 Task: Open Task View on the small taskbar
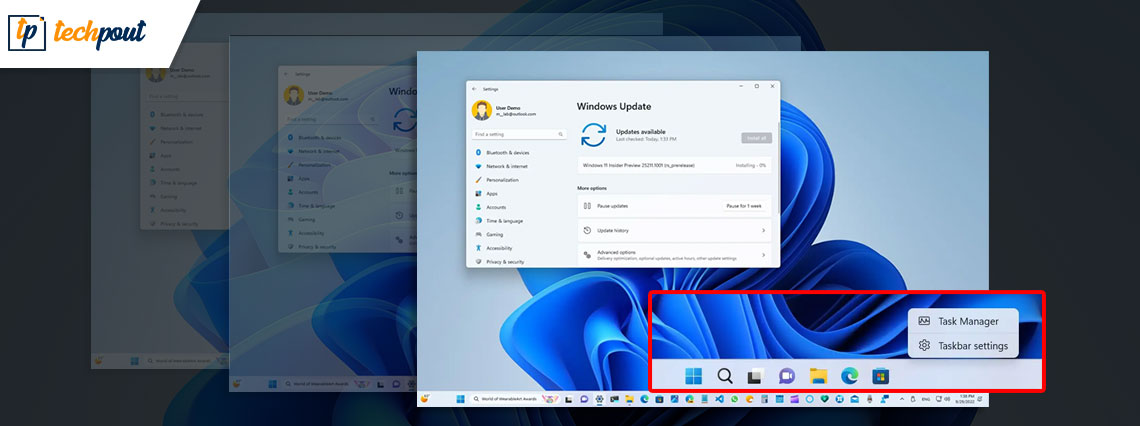coord(569,399)
